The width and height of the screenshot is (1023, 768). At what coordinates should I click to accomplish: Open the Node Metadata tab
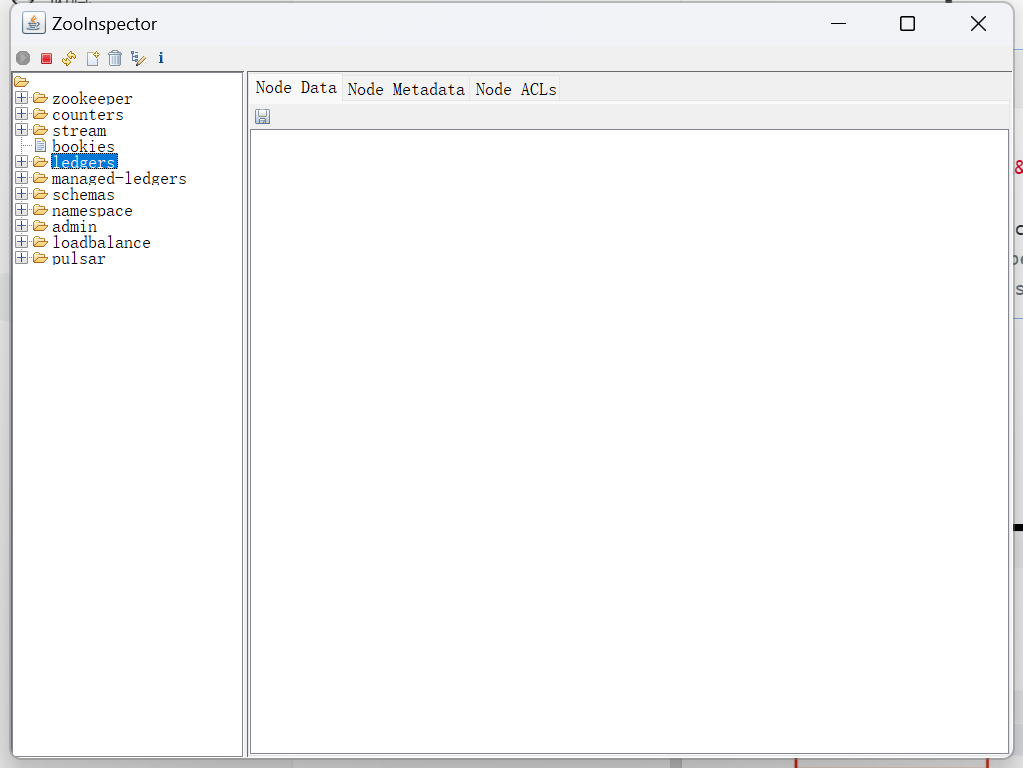pyautogui.click(x=406, y=89)
